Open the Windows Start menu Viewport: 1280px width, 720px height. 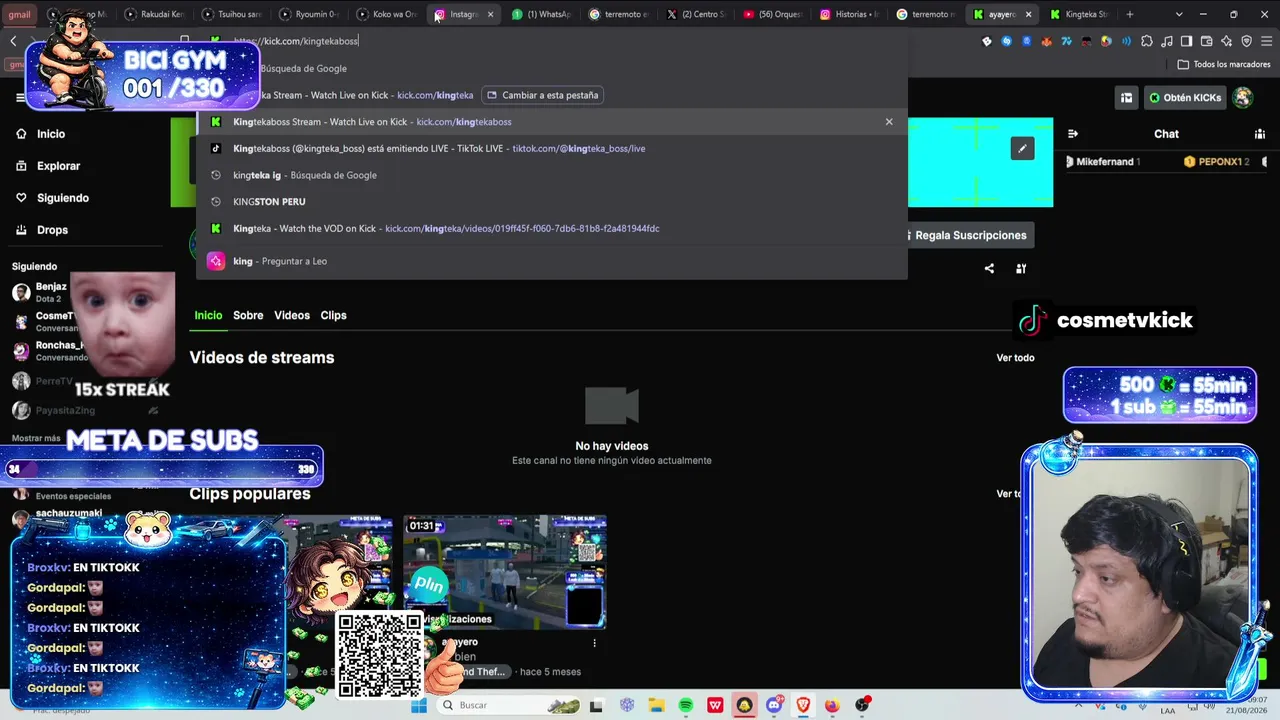coord(419,705)
